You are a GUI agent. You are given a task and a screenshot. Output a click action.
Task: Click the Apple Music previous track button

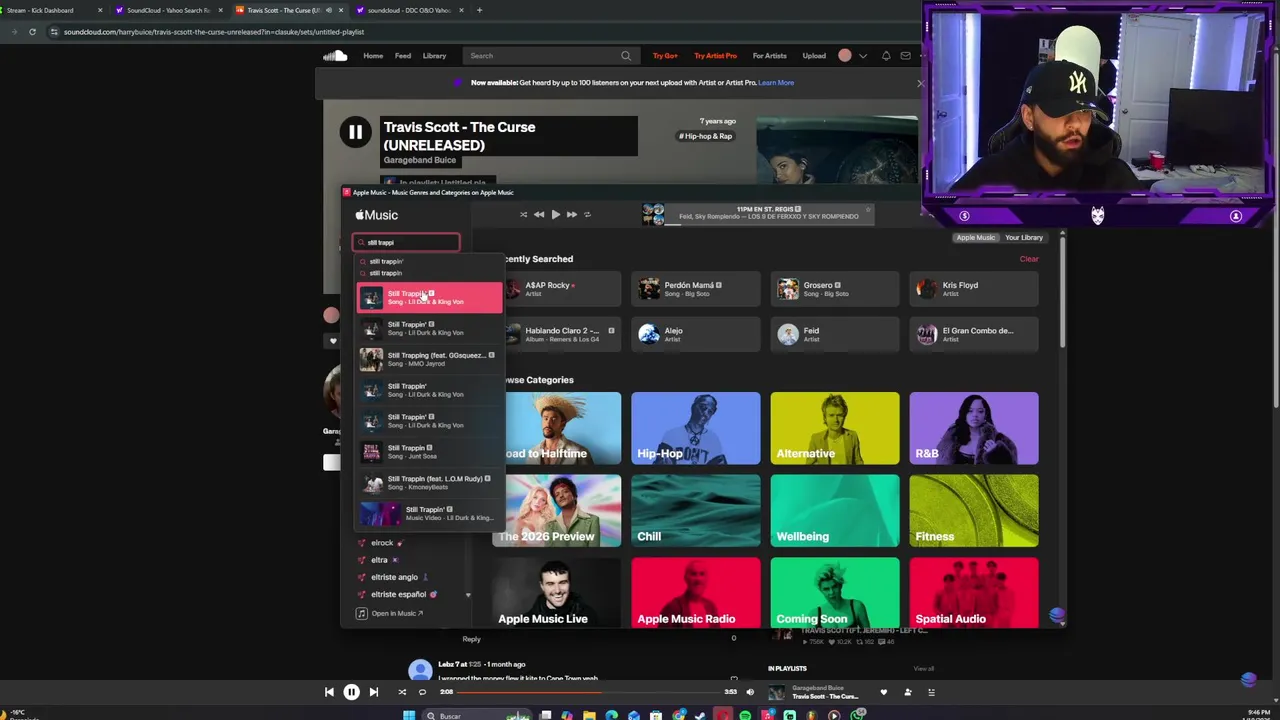[539, 214]
